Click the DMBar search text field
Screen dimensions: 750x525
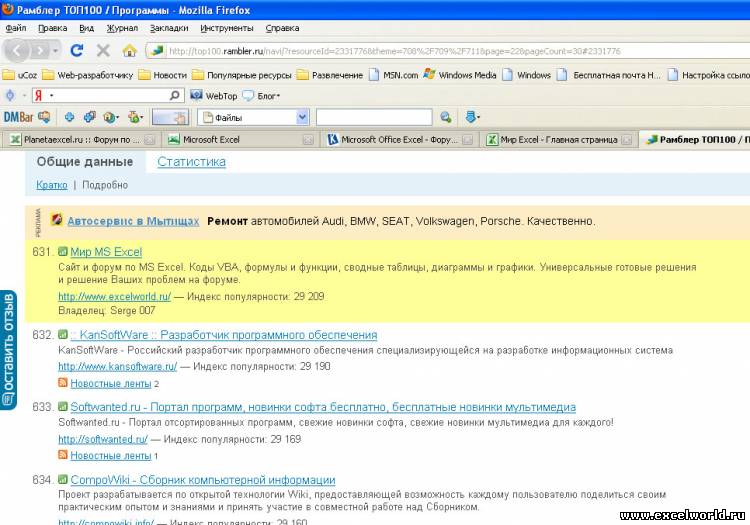click(374, 117)
